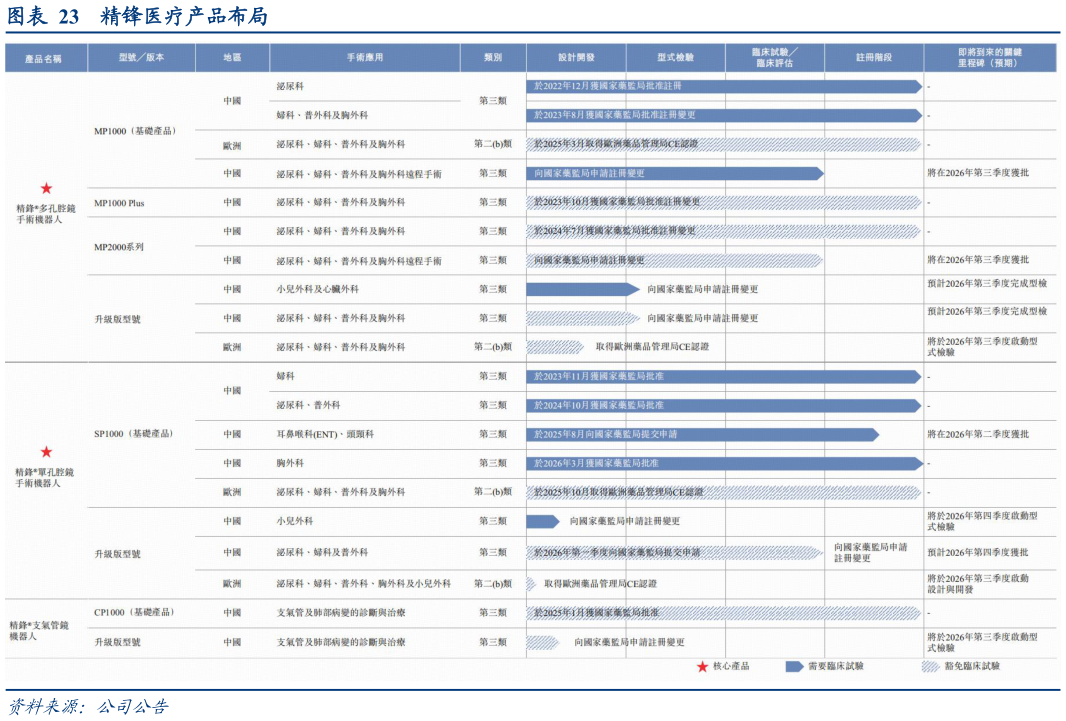
Task: Select the 類別 column header
Action: click(x=493, y=58)
